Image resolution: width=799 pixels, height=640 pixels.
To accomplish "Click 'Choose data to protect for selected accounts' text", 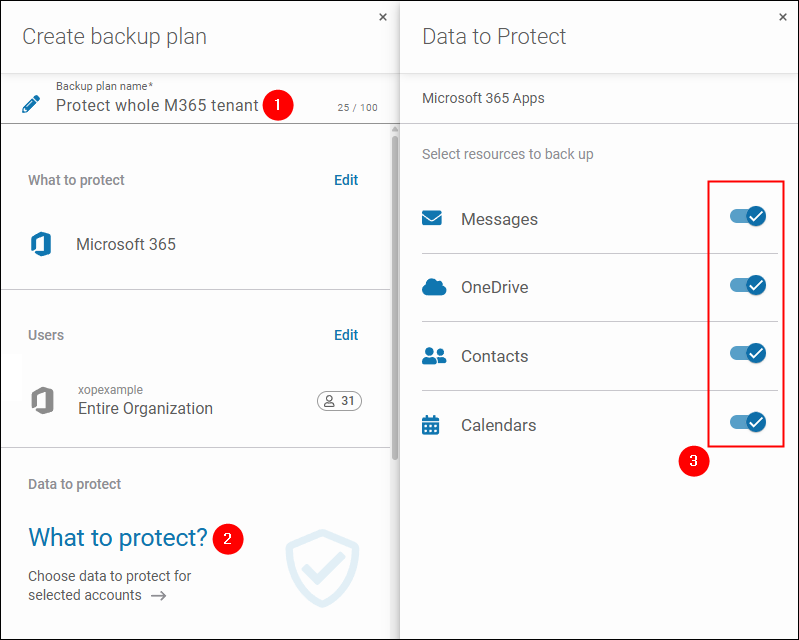I will [110, 585].
